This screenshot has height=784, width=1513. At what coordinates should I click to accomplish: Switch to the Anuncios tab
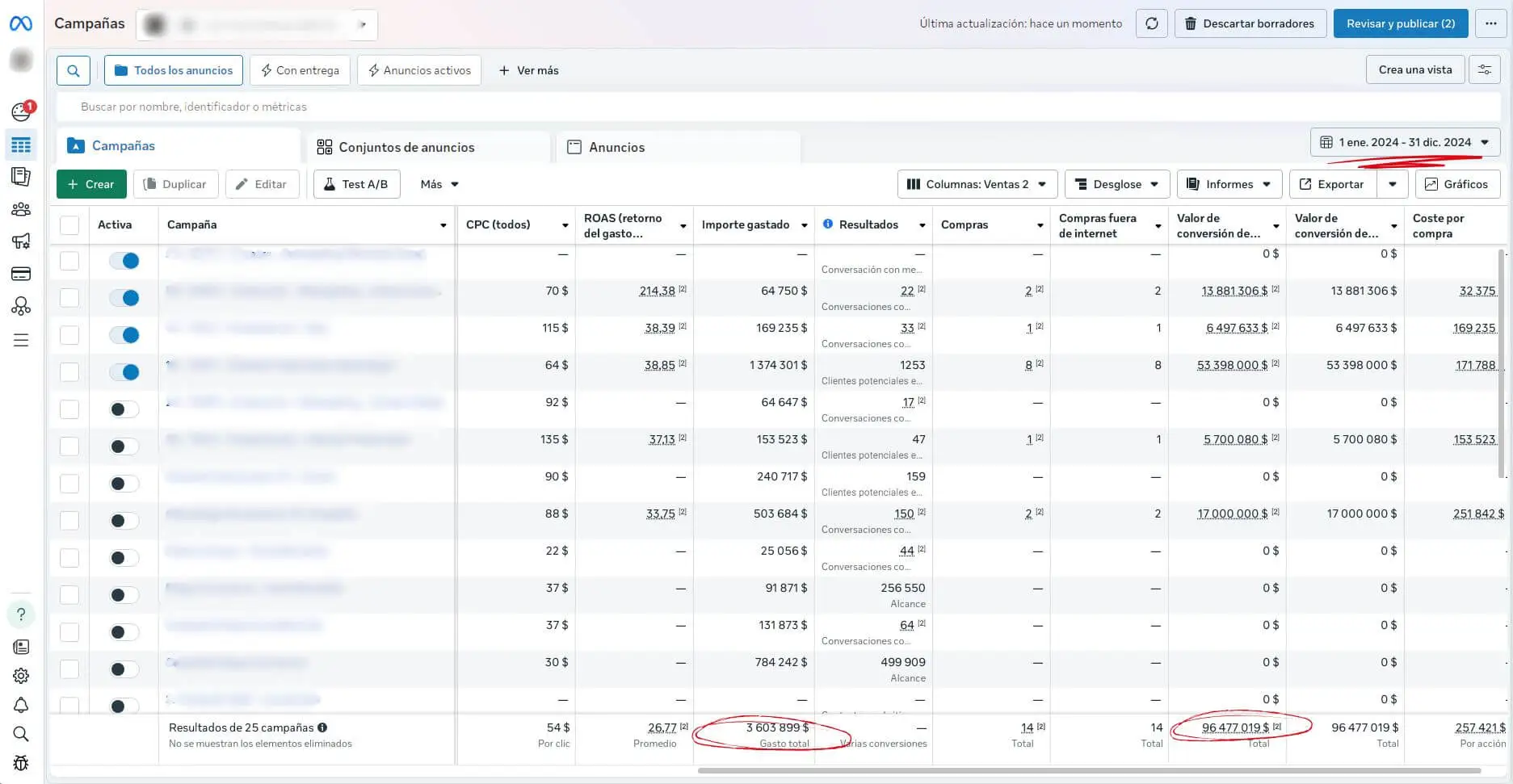(679, 147)
